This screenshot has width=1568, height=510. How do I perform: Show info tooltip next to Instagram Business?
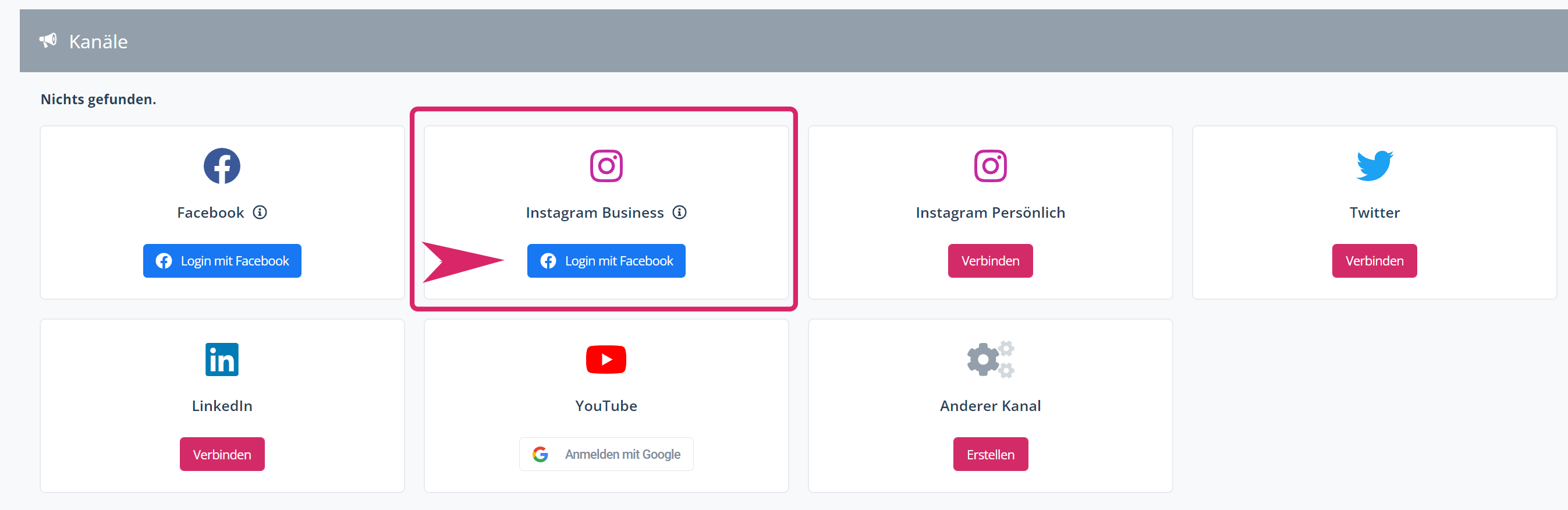tap(679, 212)
